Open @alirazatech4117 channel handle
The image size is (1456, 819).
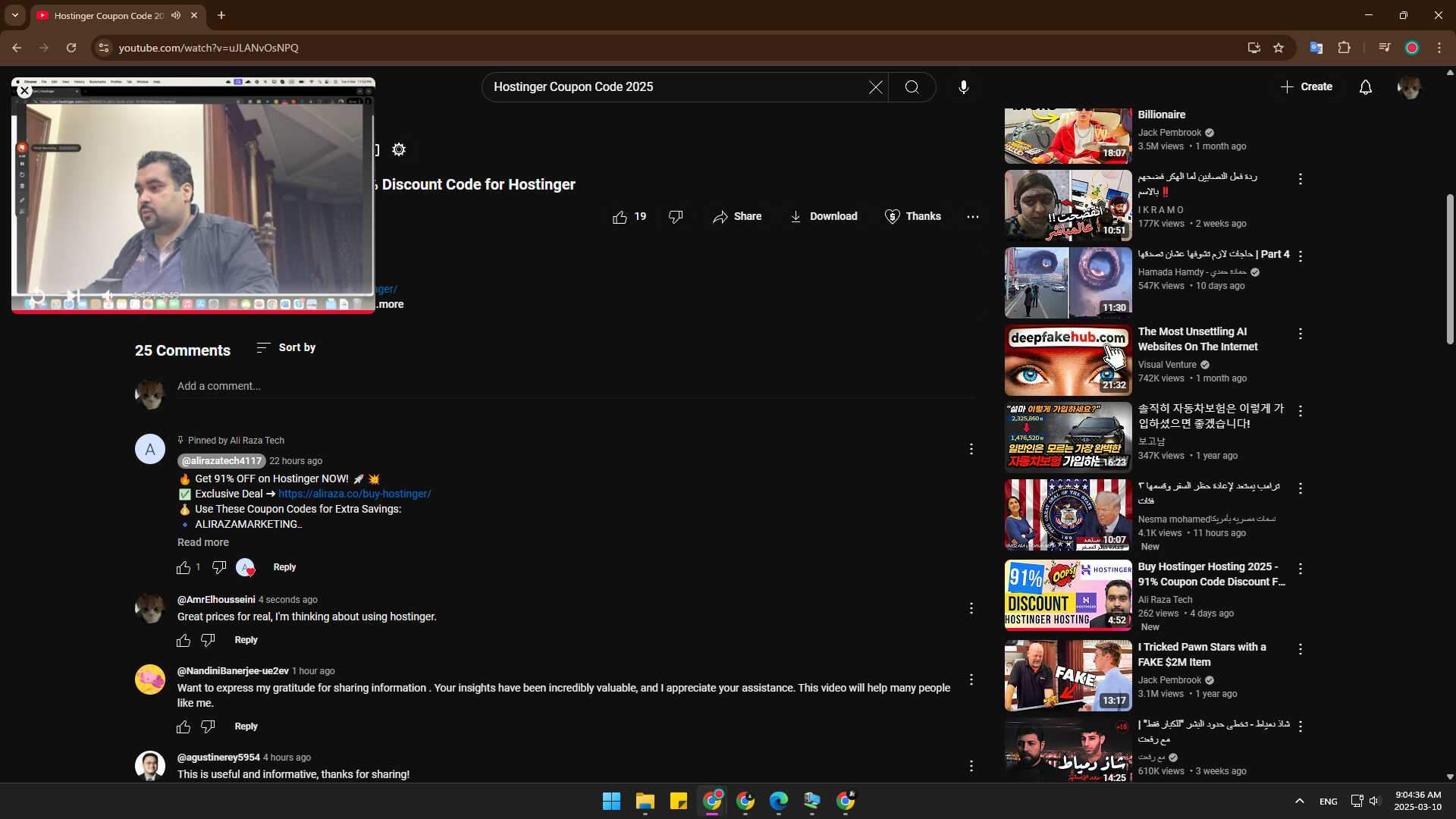click(x=221, y=461)
